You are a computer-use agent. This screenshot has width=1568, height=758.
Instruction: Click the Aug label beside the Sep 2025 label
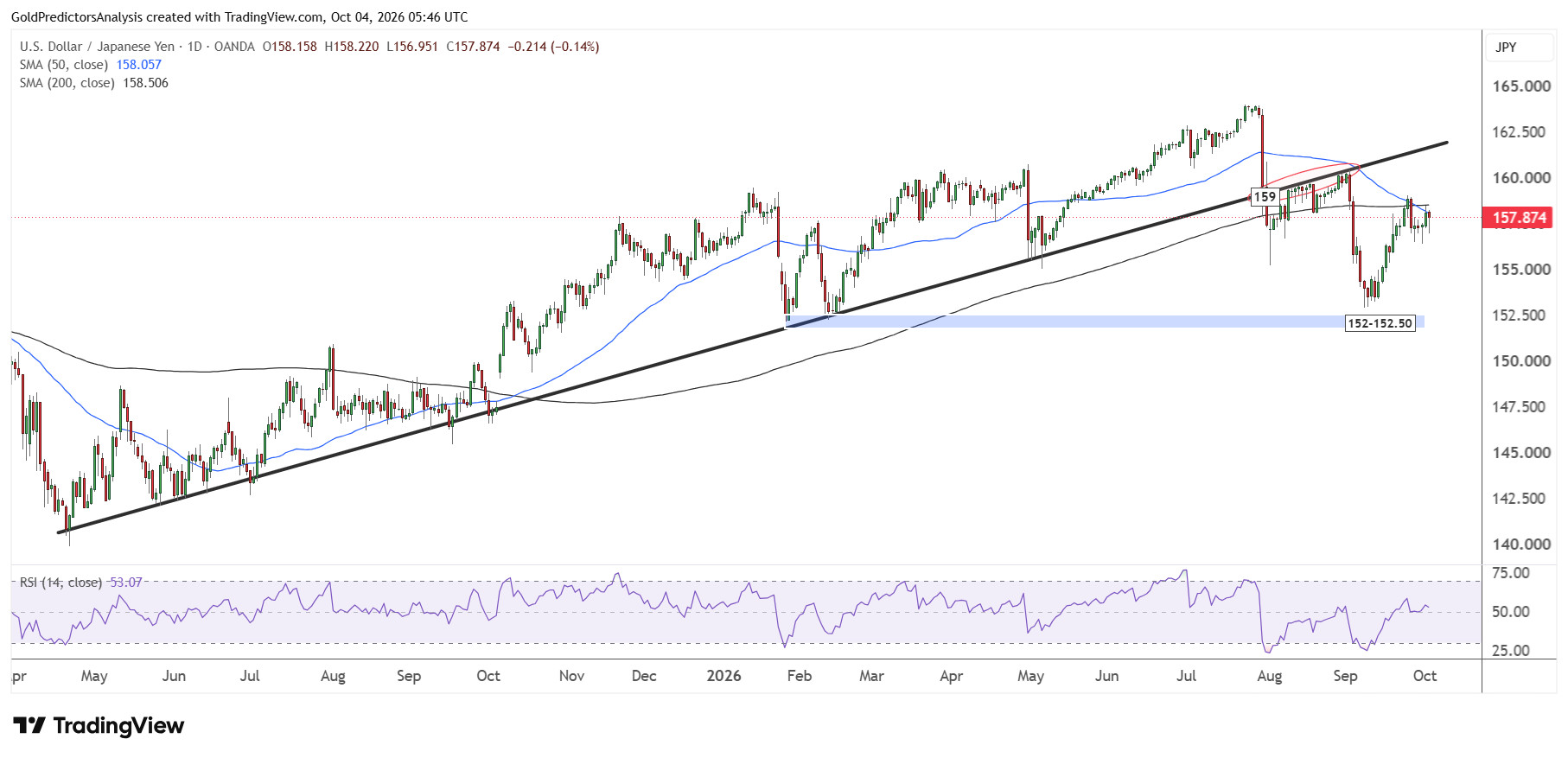tap(333, 676)
